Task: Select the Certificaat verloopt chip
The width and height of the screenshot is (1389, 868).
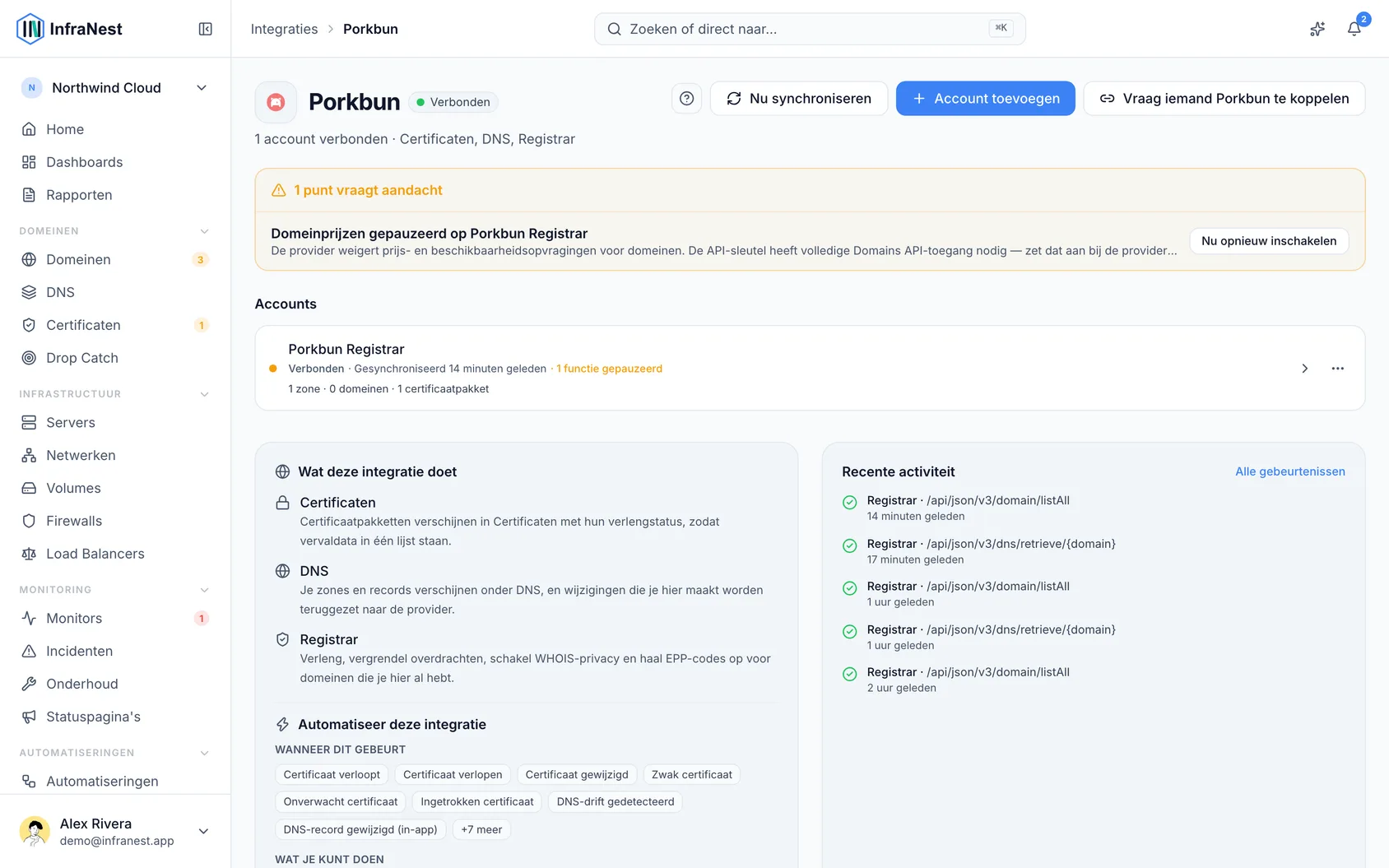Action: pos(332,774)
